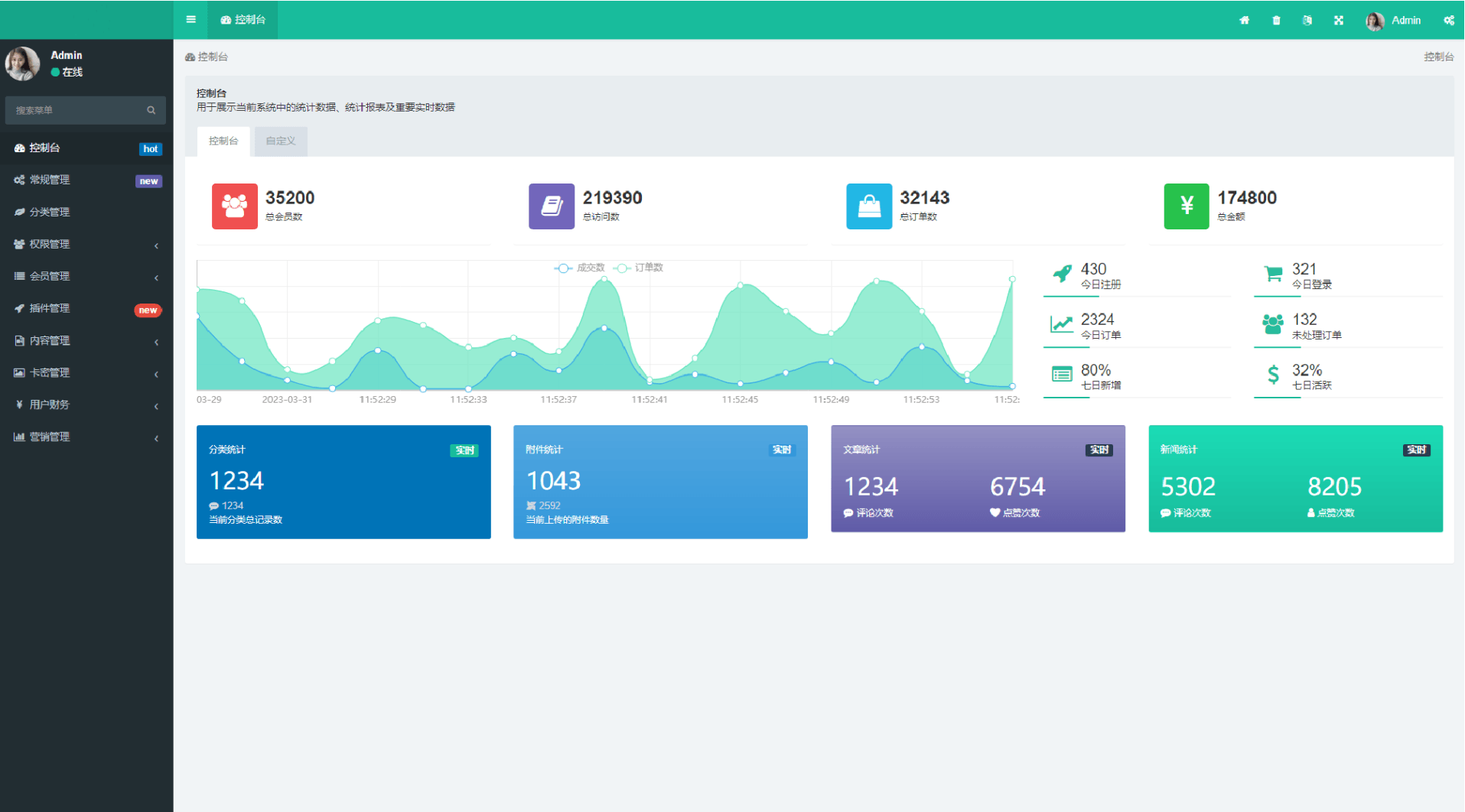Open settings gears icon at top right
The height and width of the screenshot is (812, 1465).
click(1449, 21)
